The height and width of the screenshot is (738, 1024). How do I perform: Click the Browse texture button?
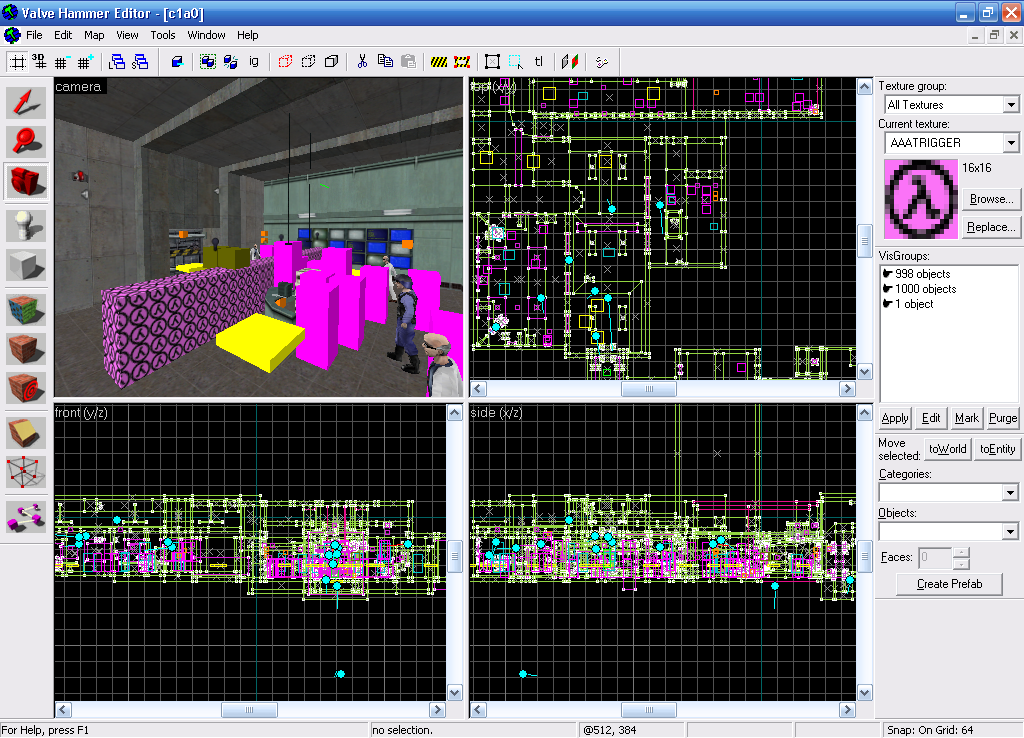tap(990, 199)
